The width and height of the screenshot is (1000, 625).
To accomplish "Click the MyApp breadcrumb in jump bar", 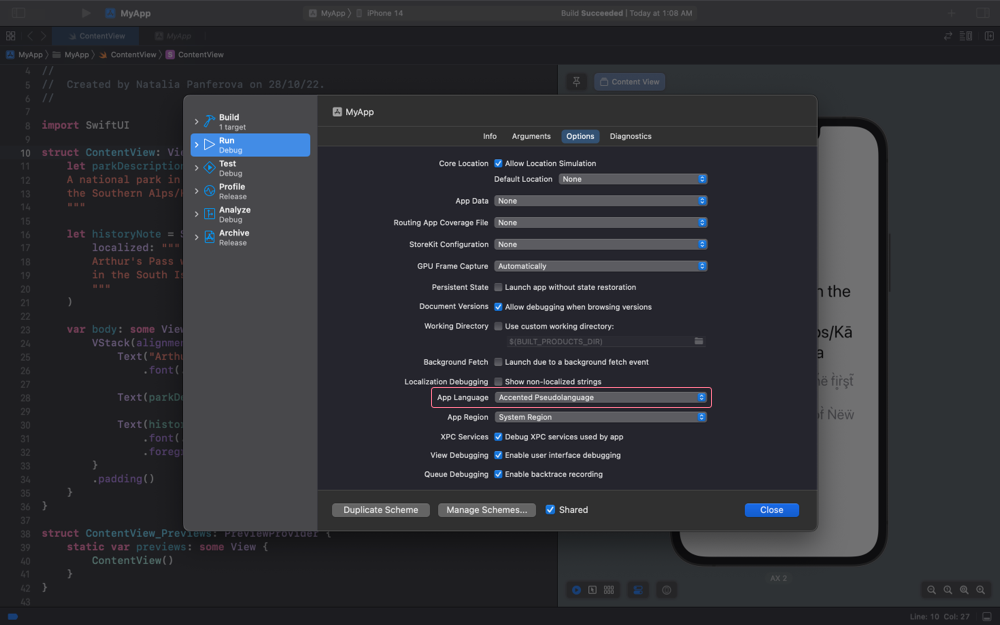I will [24, 55].
